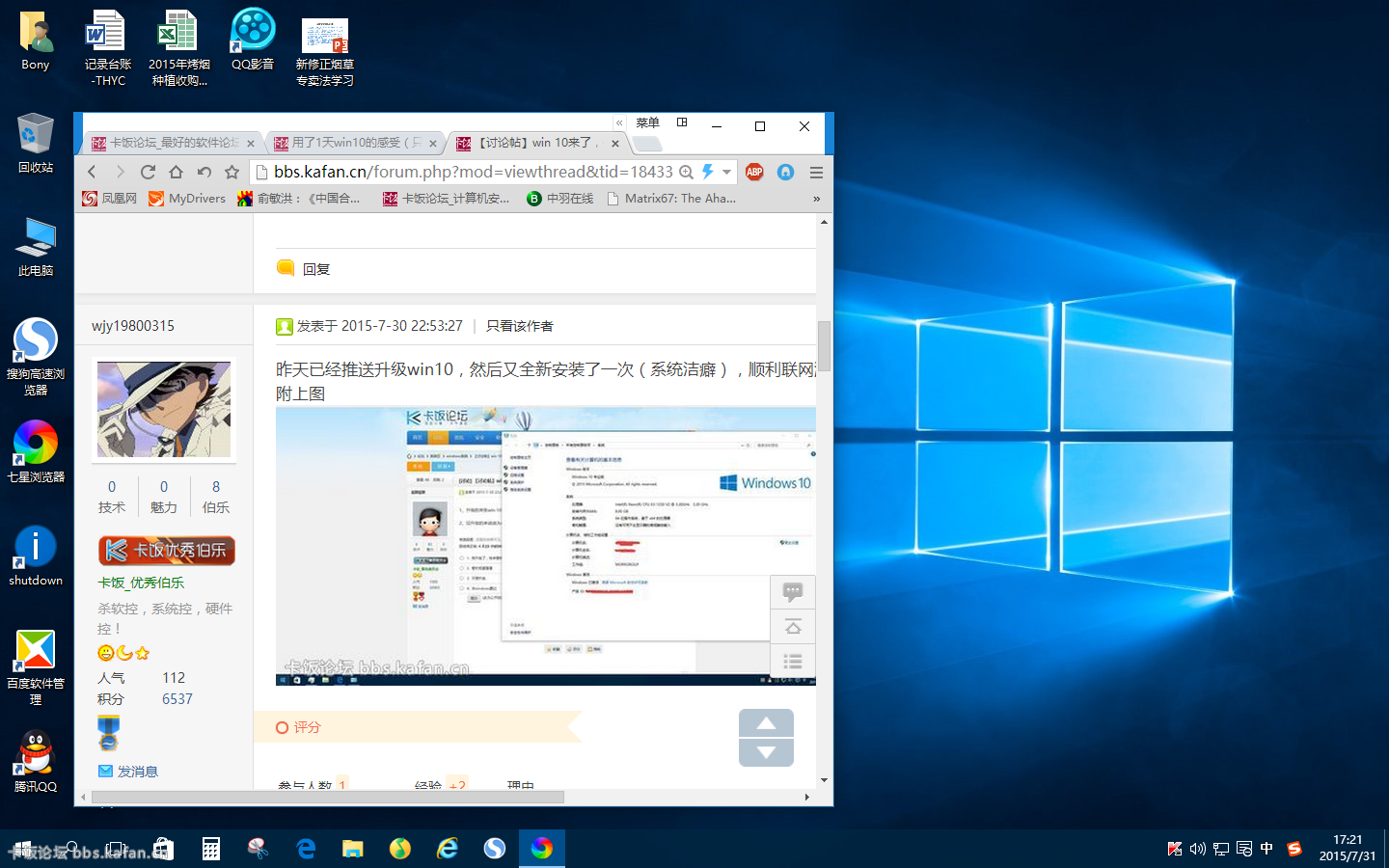This screenshot has width=1389, height=868.
Task: Launch 腾讯QQ from desktop
Action: point(36,762)
